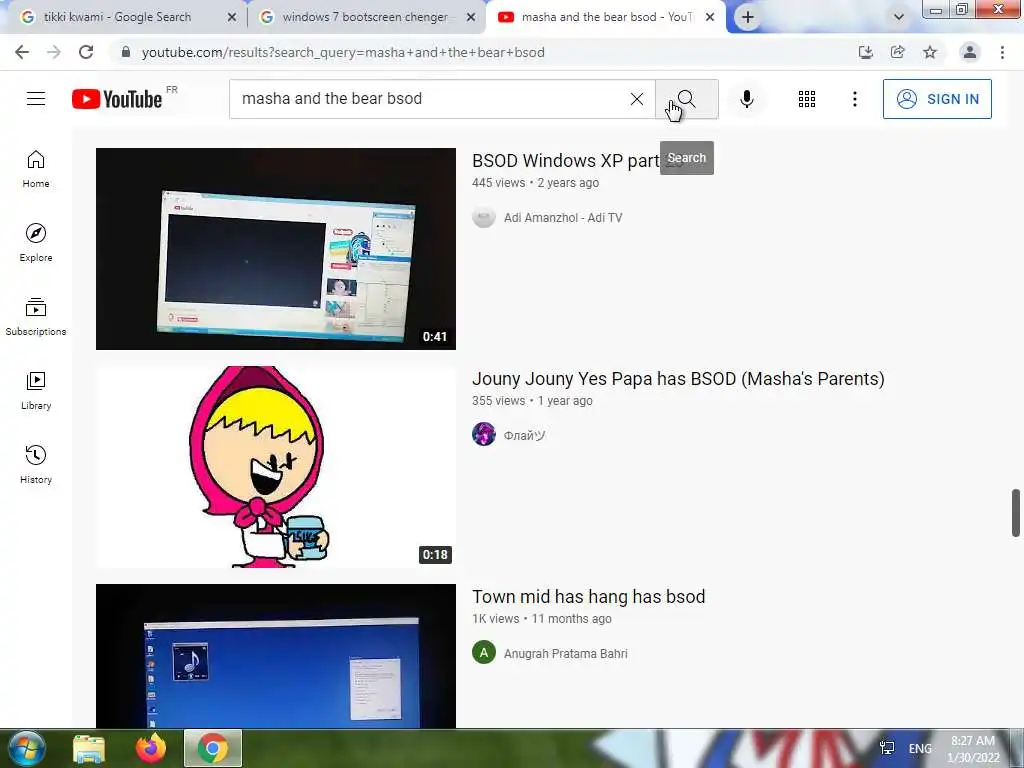Image resolution: width=1024 pixels, height=768 pixels.
Task: Click the network icon in system tray
Action: (x=887, y=748)
